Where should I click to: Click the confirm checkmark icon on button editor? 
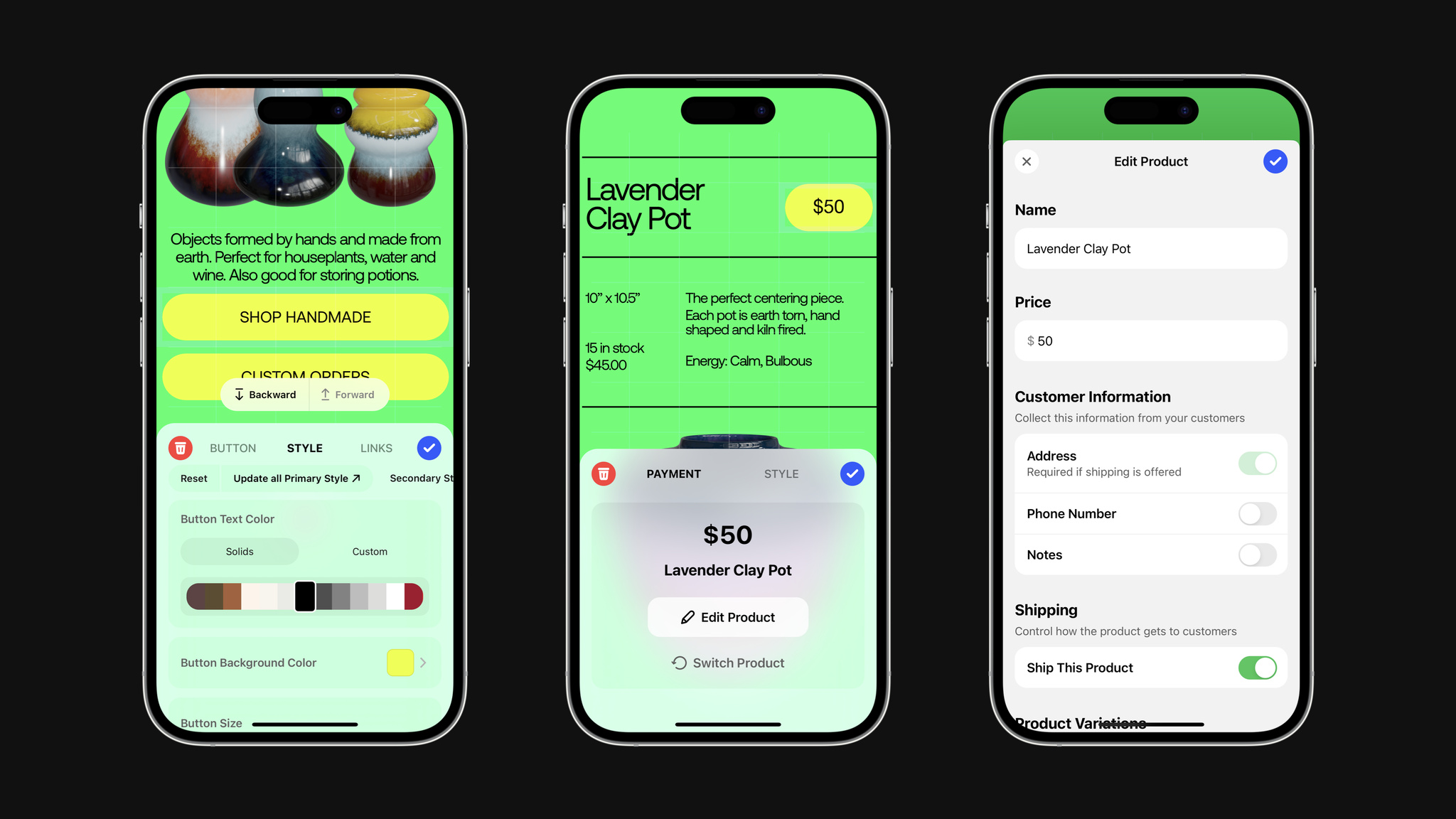point(428,447)
